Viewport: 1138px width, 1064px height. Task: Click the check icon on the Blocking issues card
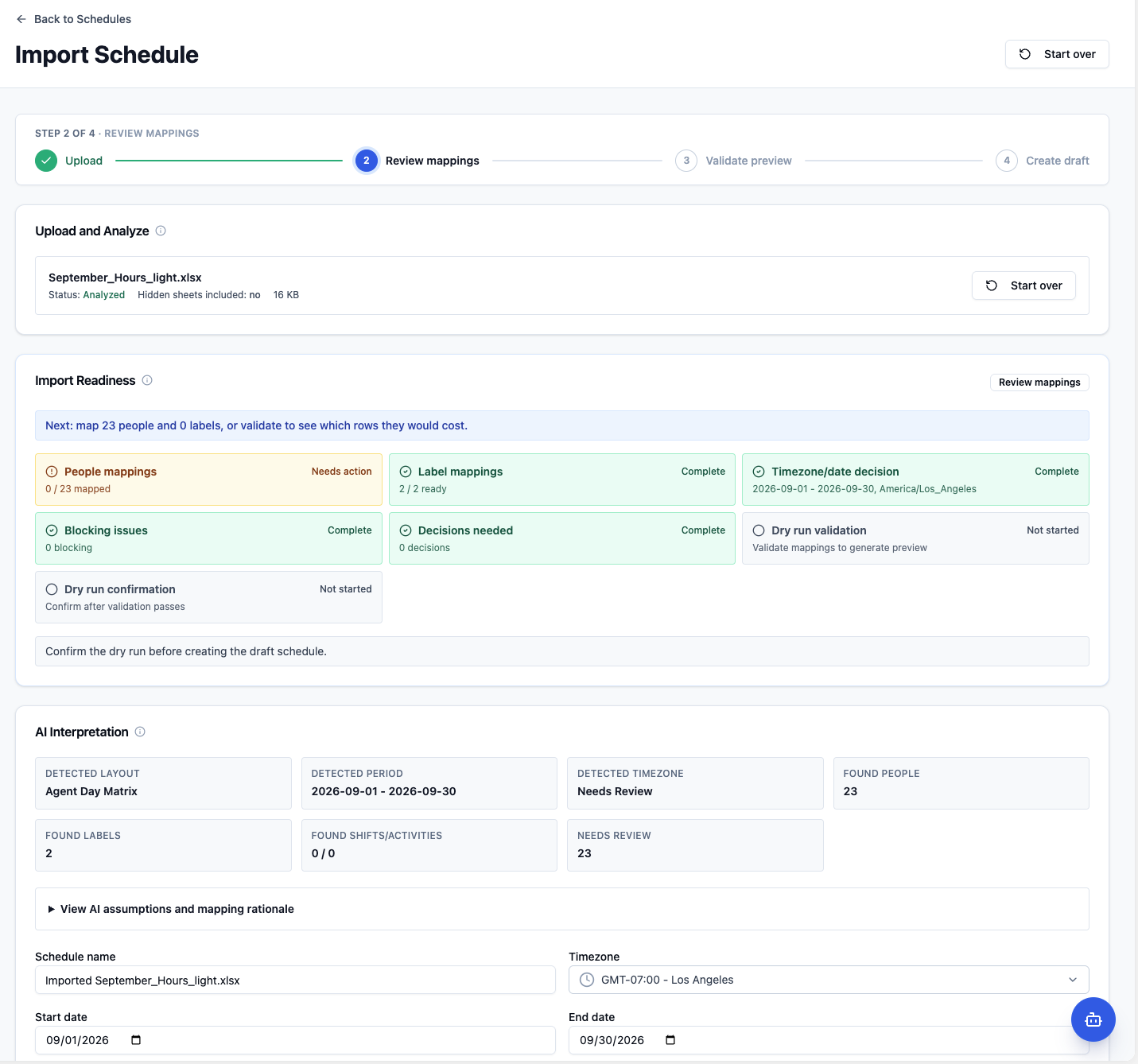(52, 530)
